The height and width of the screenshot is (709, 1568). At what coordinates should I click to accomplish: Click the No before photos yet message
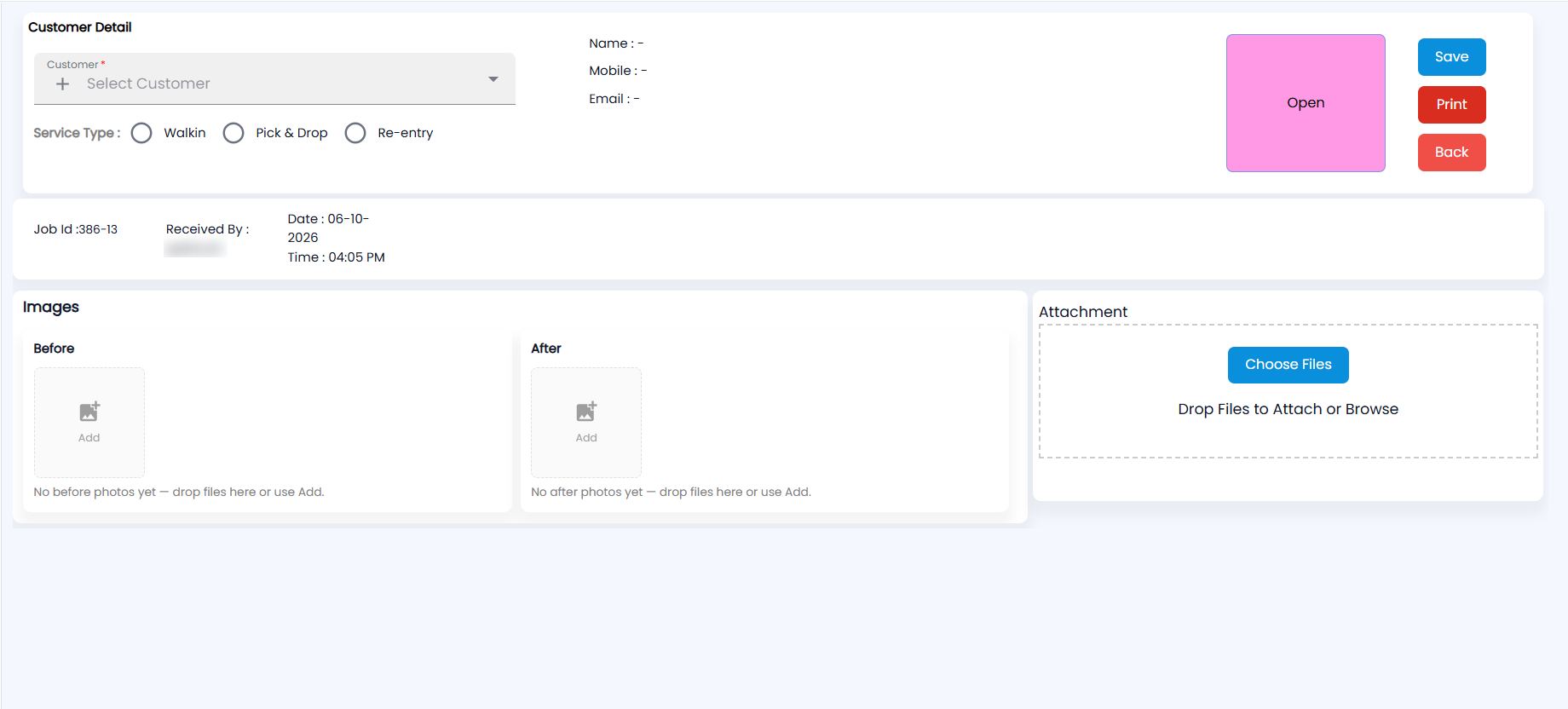(179, 492)
